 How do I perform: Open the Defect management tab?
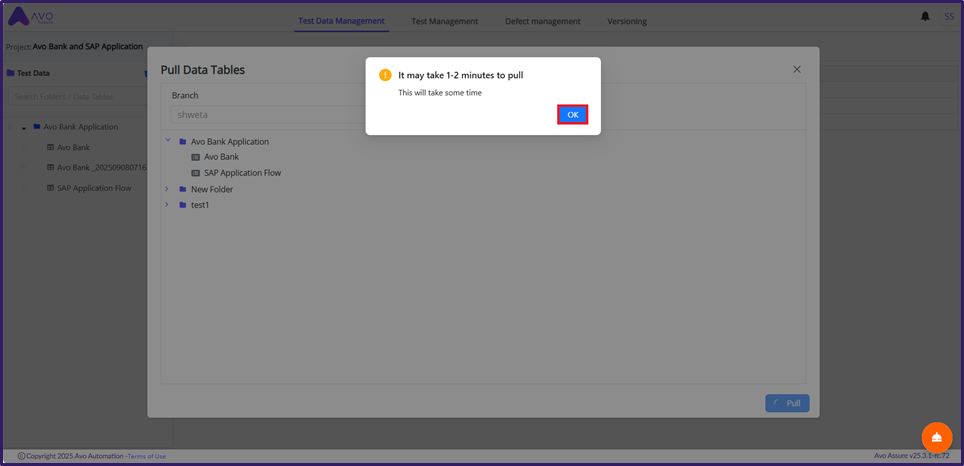coord(542,21)
